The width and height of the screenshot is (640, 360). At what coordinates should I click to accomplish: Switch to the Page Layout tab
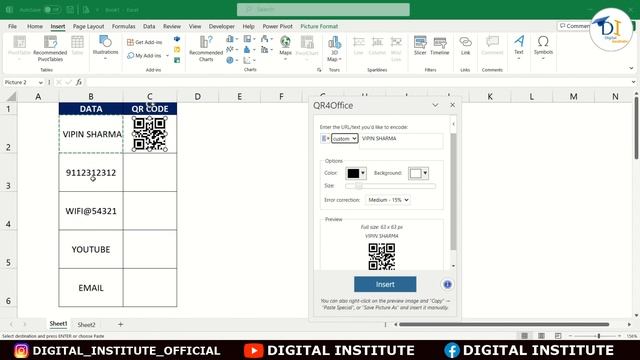(x=89, y=26)
